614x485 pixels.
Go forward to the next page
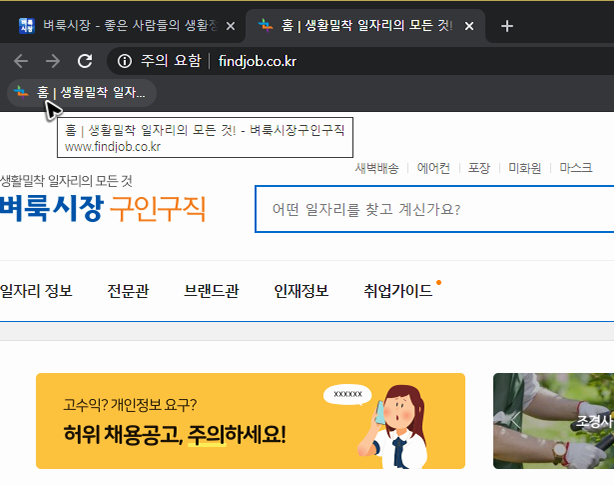point(53,61)
